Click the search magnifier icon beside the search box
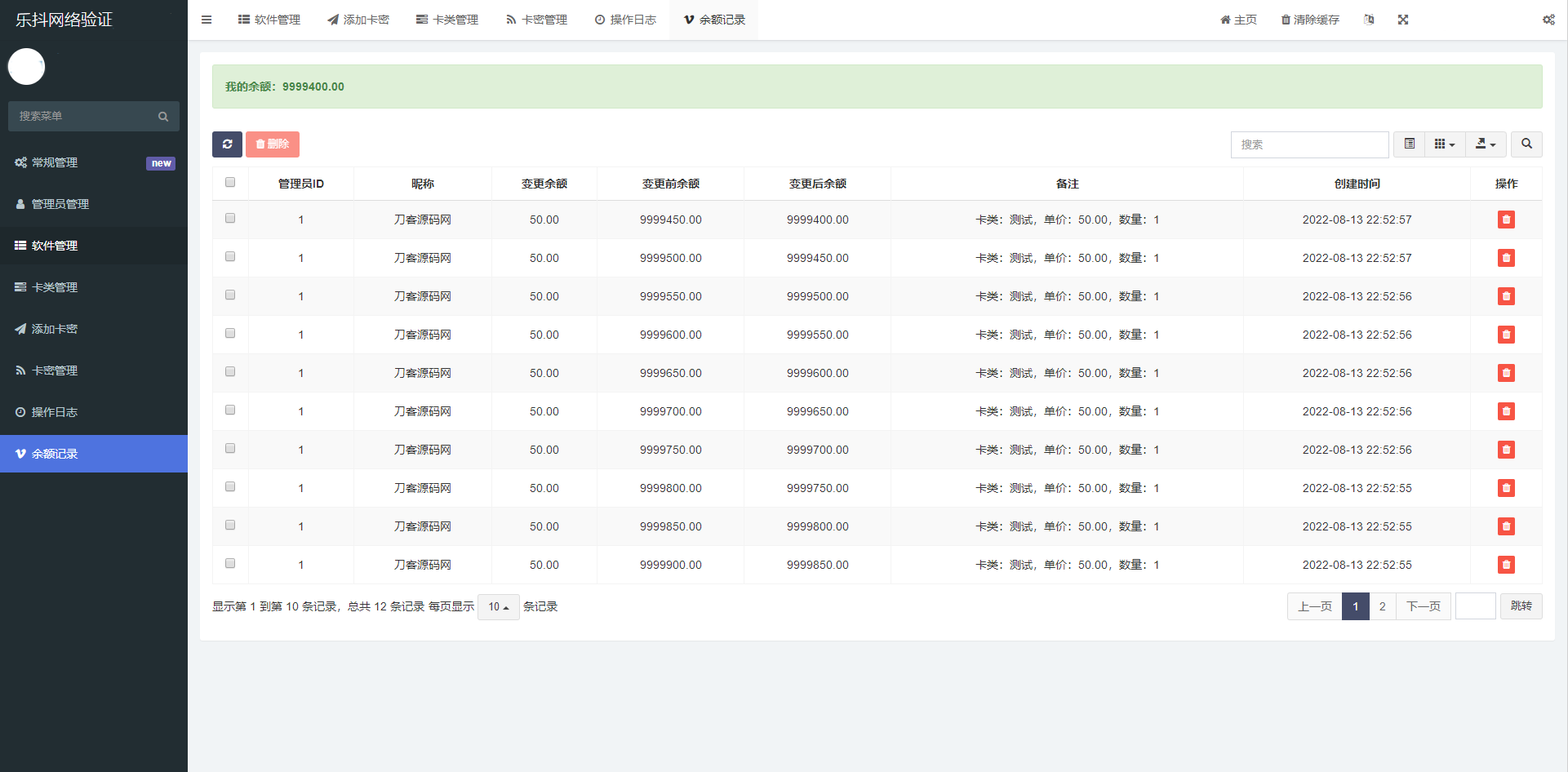This screenshot has height=772, width=1568. (x=1526, y=144)
